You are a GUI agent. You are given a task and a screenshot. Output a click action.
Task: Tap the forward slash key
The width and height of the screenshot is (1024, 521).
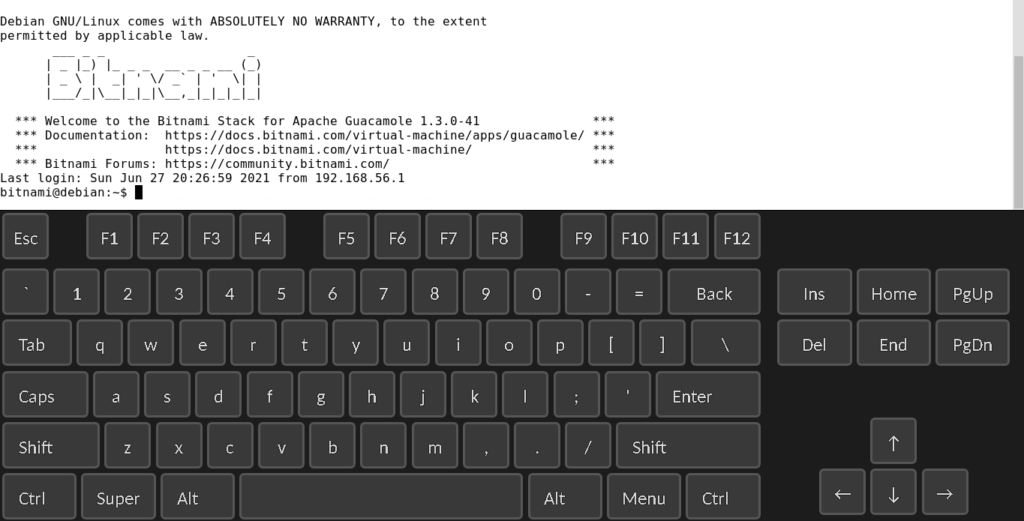click(588, 445)
